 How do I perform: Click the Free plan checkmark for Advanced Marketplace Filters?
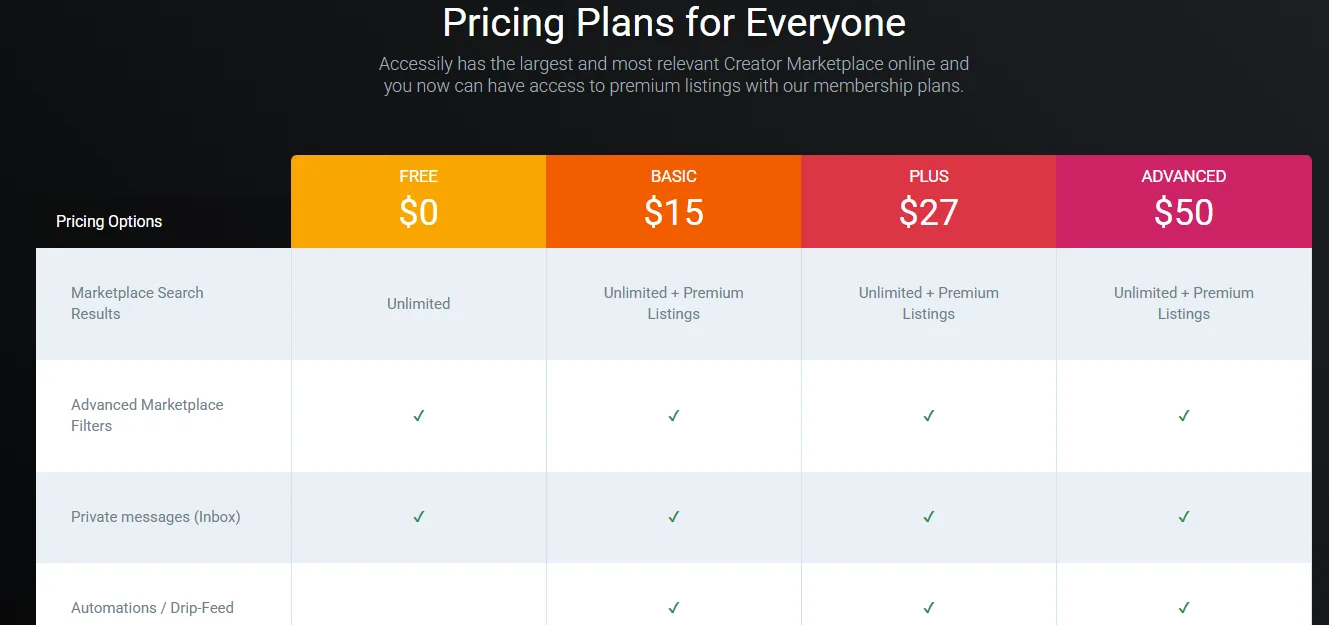419,416
